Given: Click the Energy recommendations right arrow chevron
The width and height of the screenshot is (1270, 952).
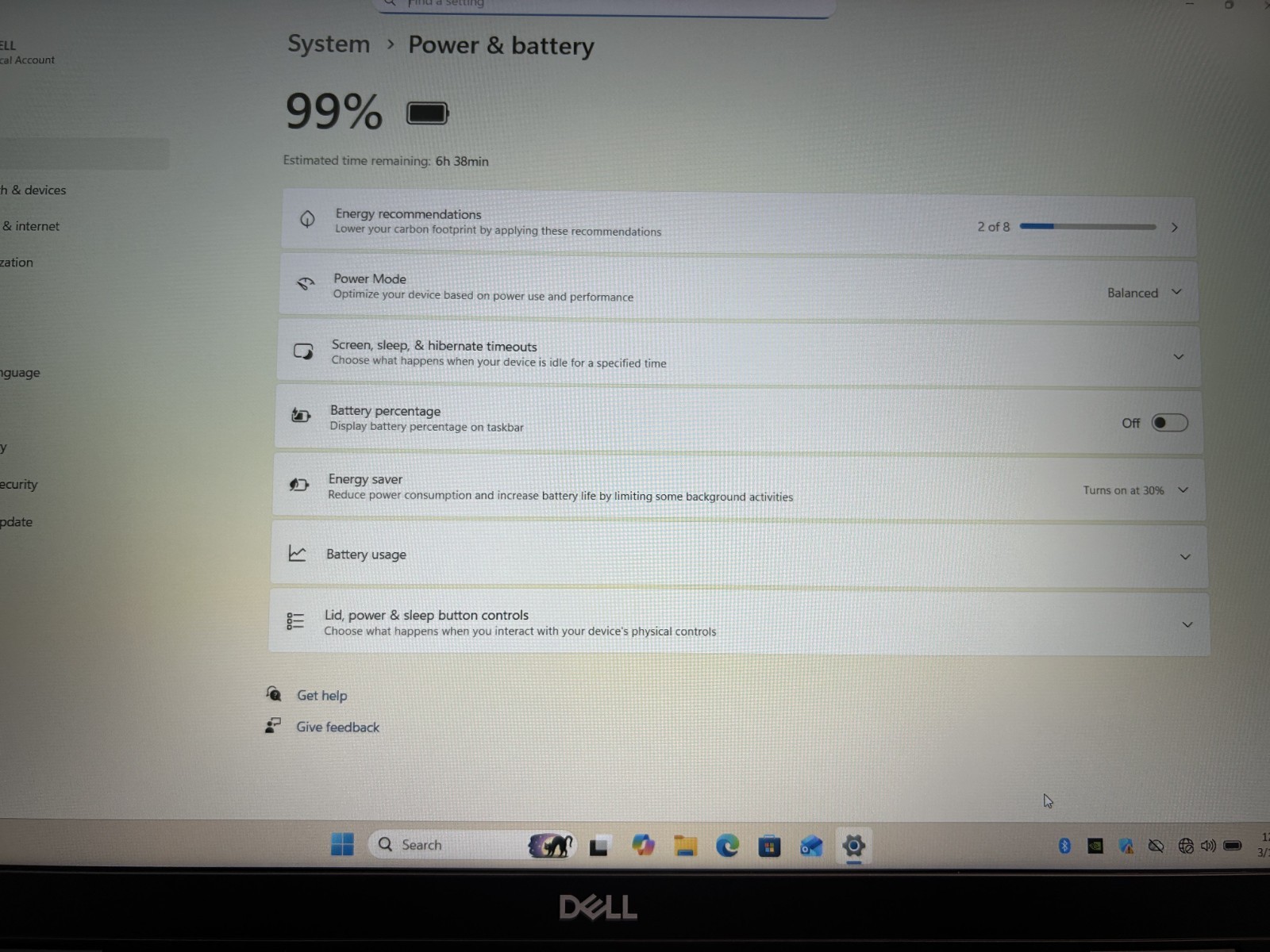Looking at the screenshot, I should coord(1175,228).
